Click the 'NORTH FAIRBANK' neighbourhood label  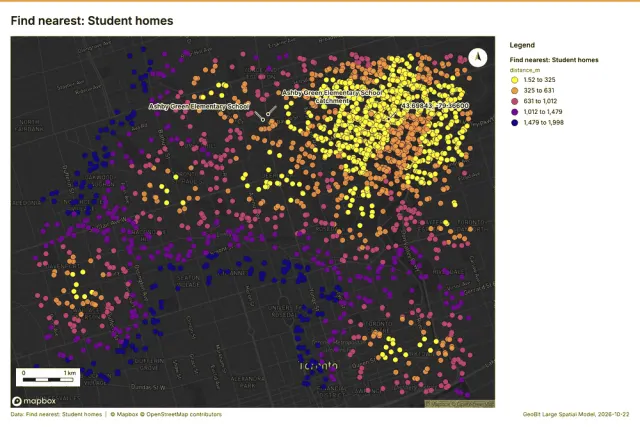point(29,125)
